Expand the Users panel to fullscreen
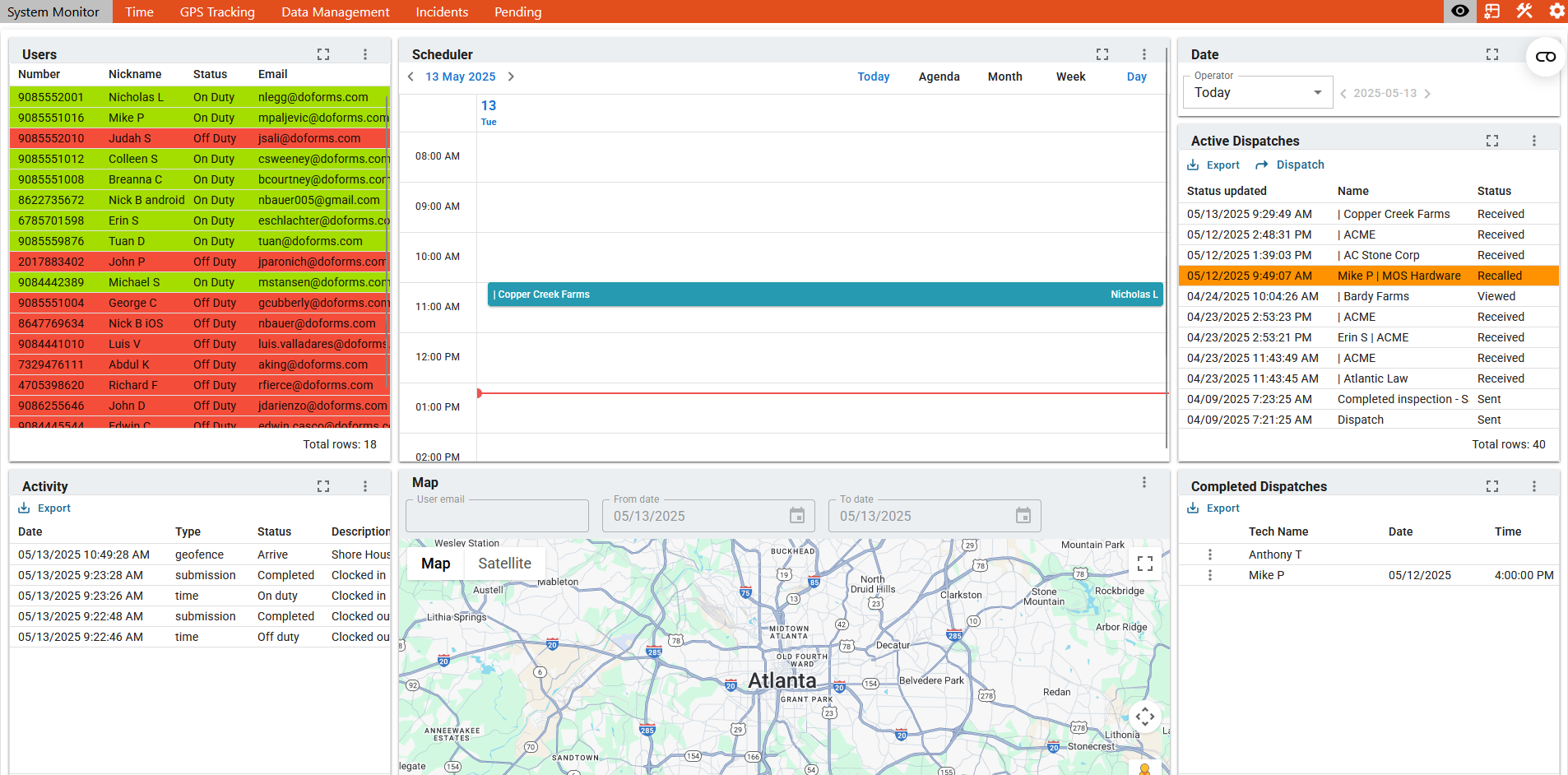 coord(323,54)
